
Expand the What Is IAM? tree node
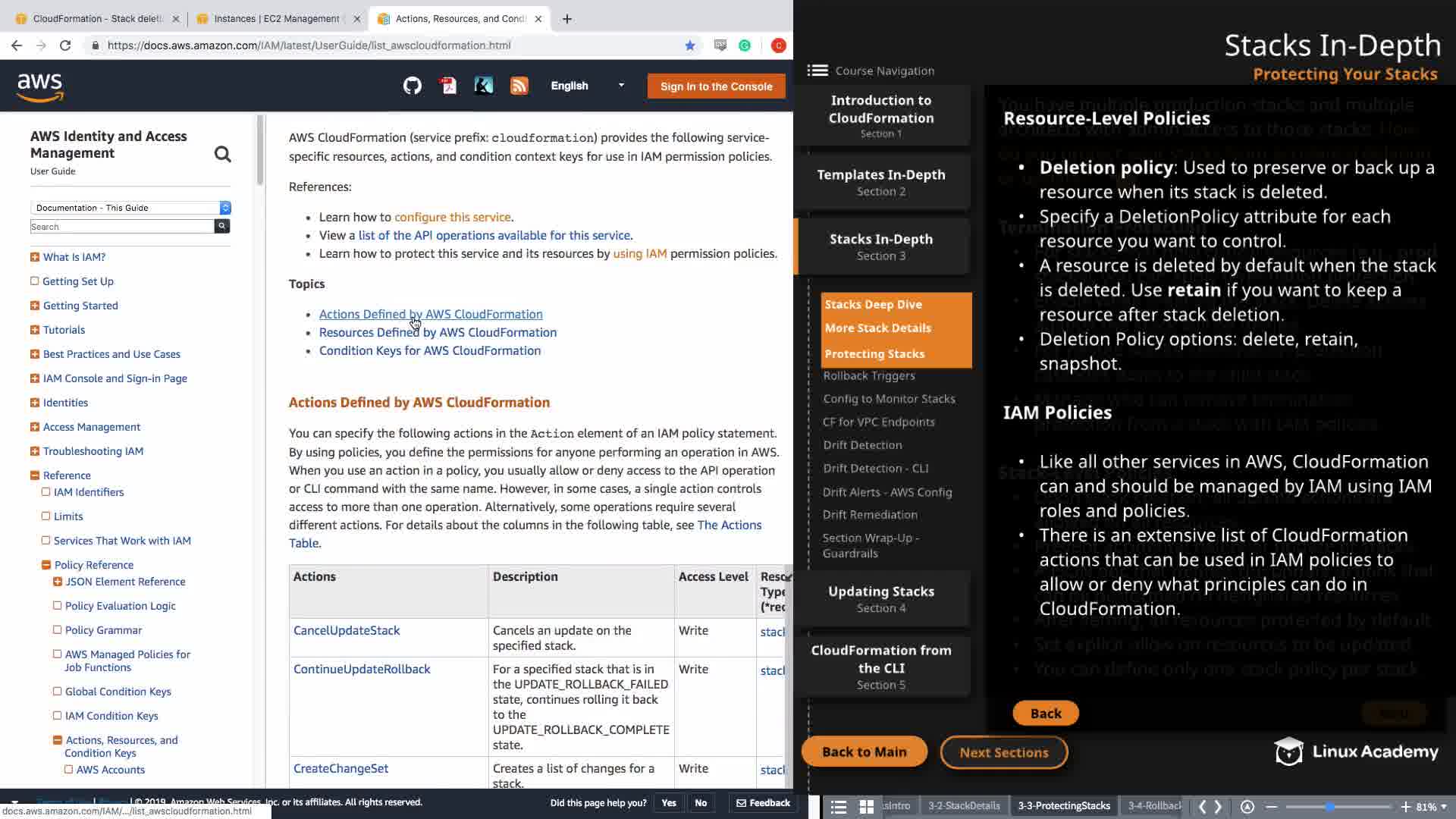click(x=34, y=257)
